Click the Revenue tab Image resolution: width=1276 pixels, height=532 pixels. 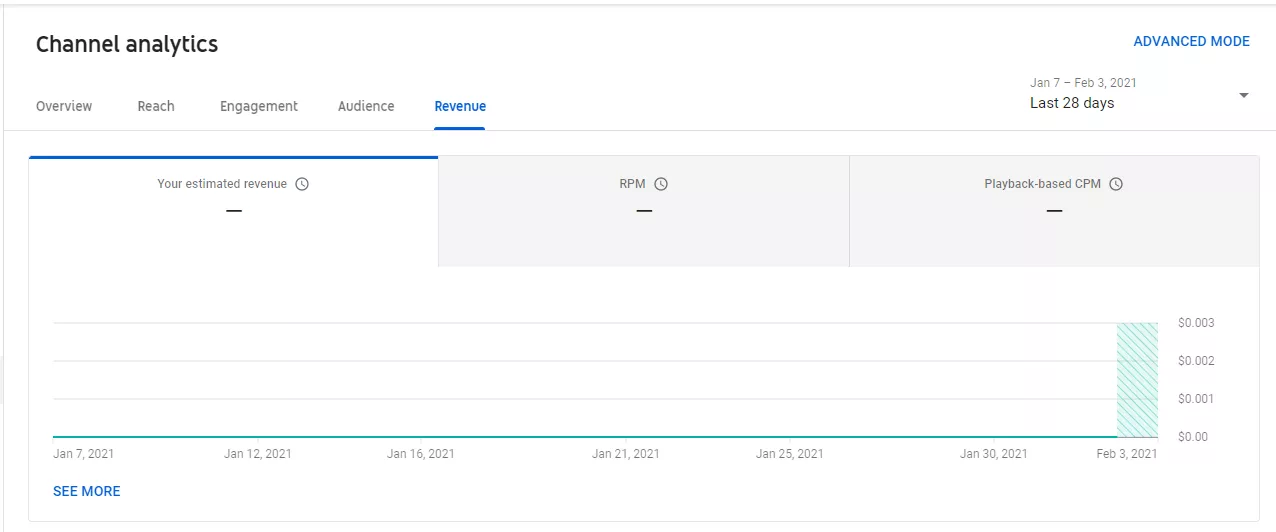460,106
